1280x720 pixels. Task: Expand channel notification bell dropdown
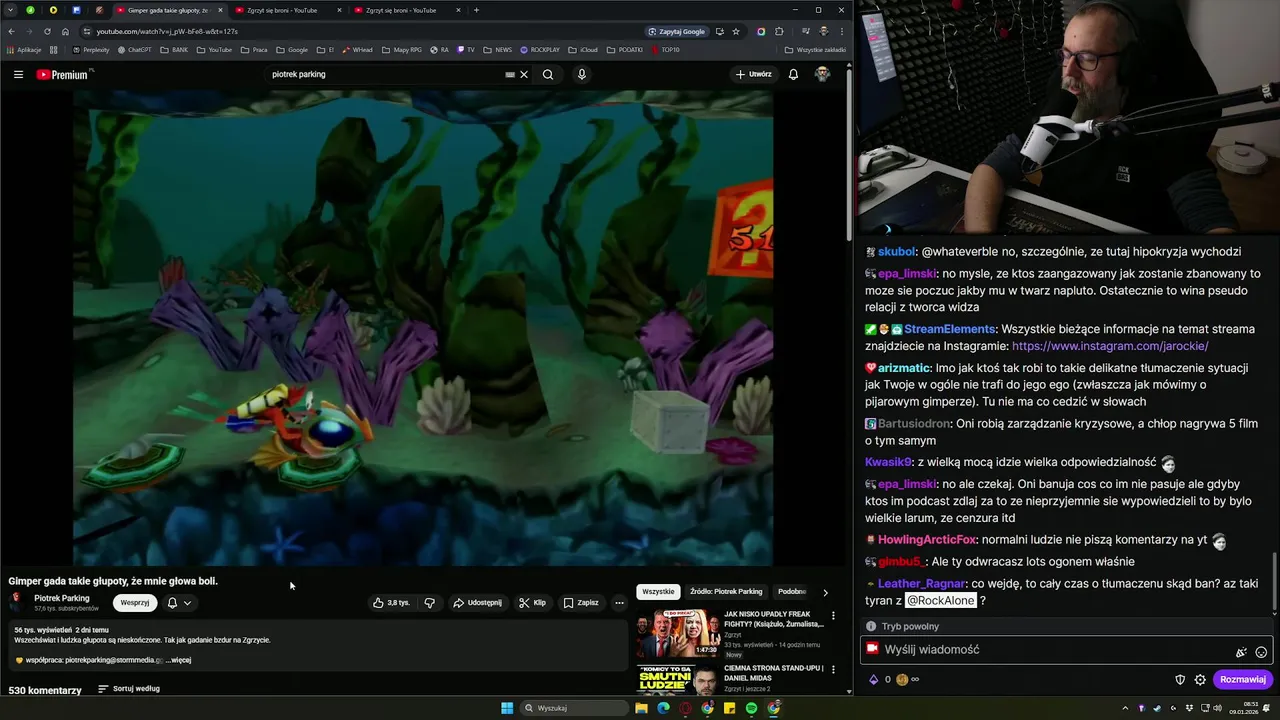[x=179, y=603]
